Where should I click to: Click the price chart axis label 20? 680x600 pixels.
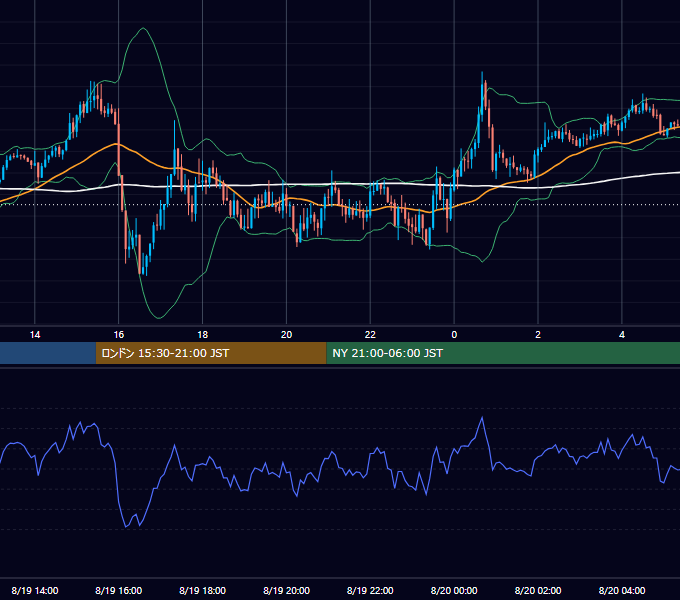pos(286,335)
